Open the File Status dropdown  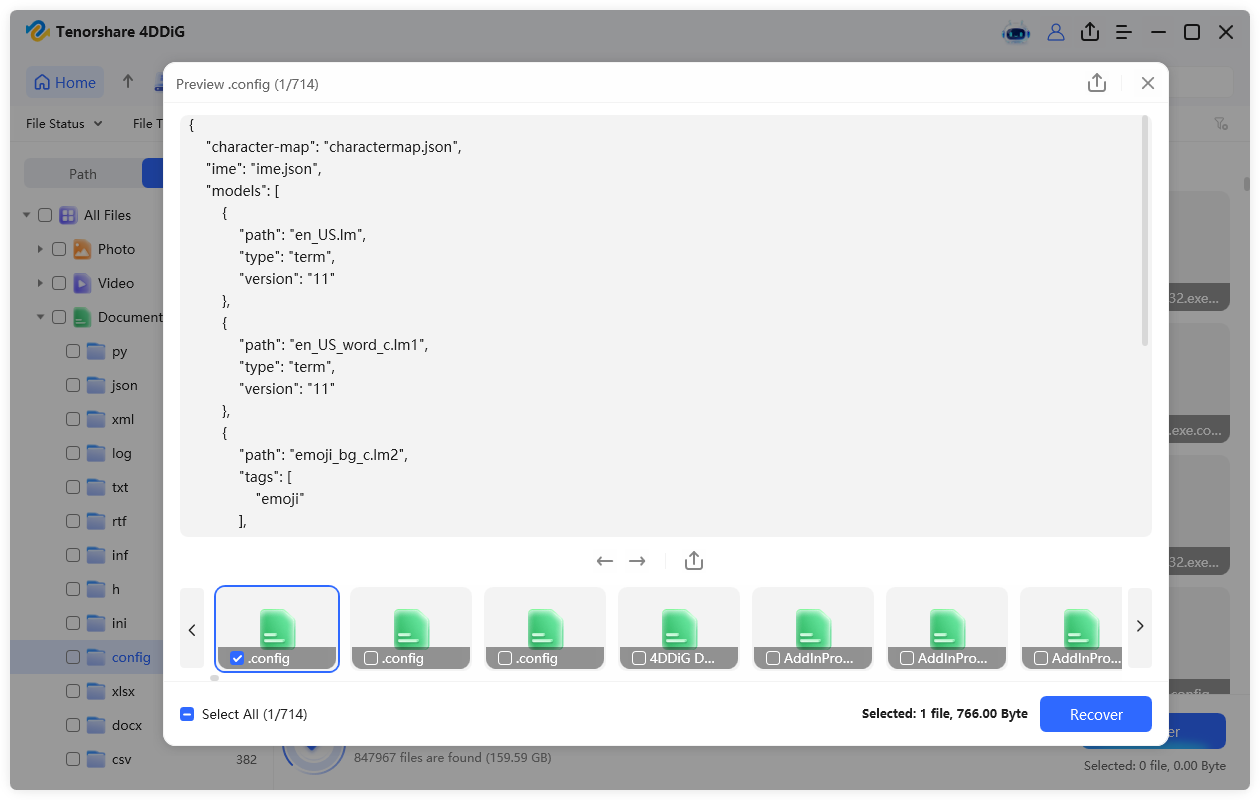coord(64,124)
